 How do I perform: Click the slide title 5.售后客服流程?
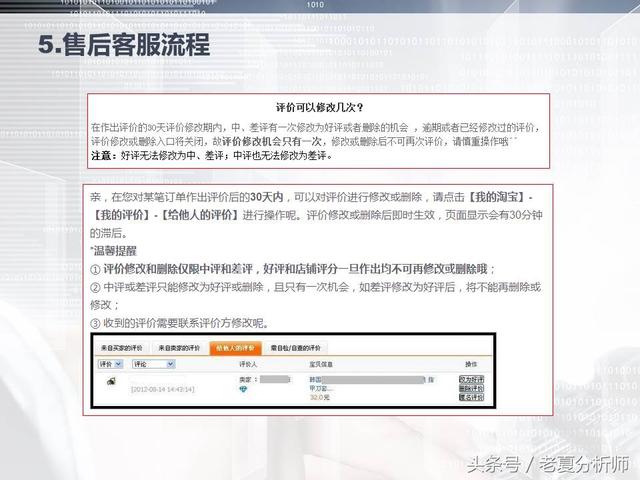(124, 45)
